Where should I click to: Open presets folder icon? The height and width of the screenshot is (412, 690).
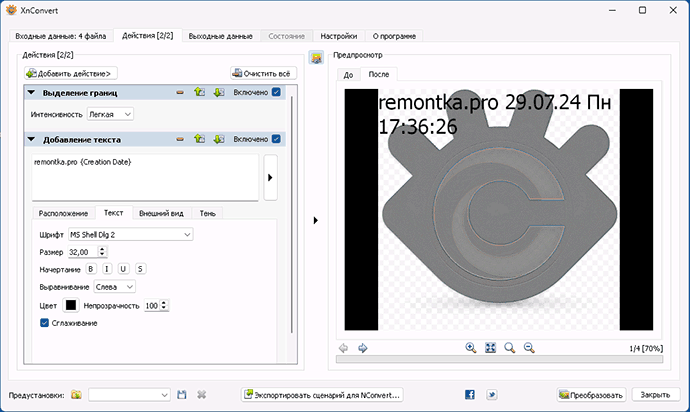pos(77,395)
